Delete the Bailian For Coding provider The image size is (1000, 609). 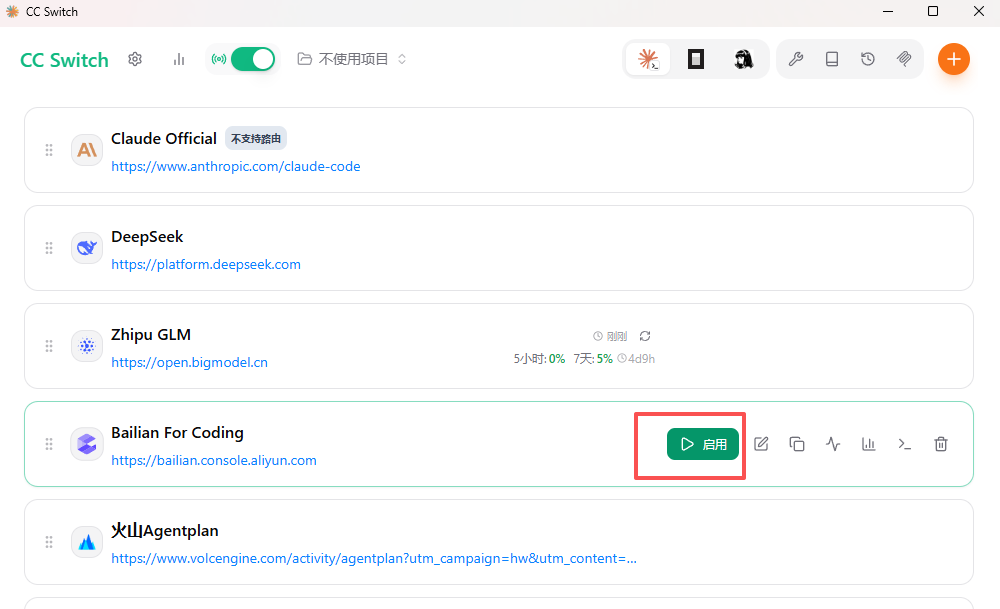[x=941, y=444]
